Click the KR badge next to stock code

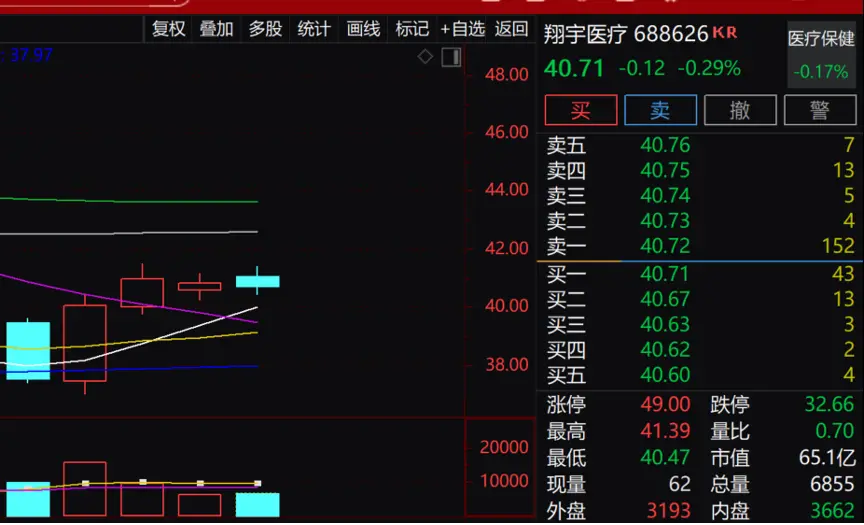coord(725,33)
